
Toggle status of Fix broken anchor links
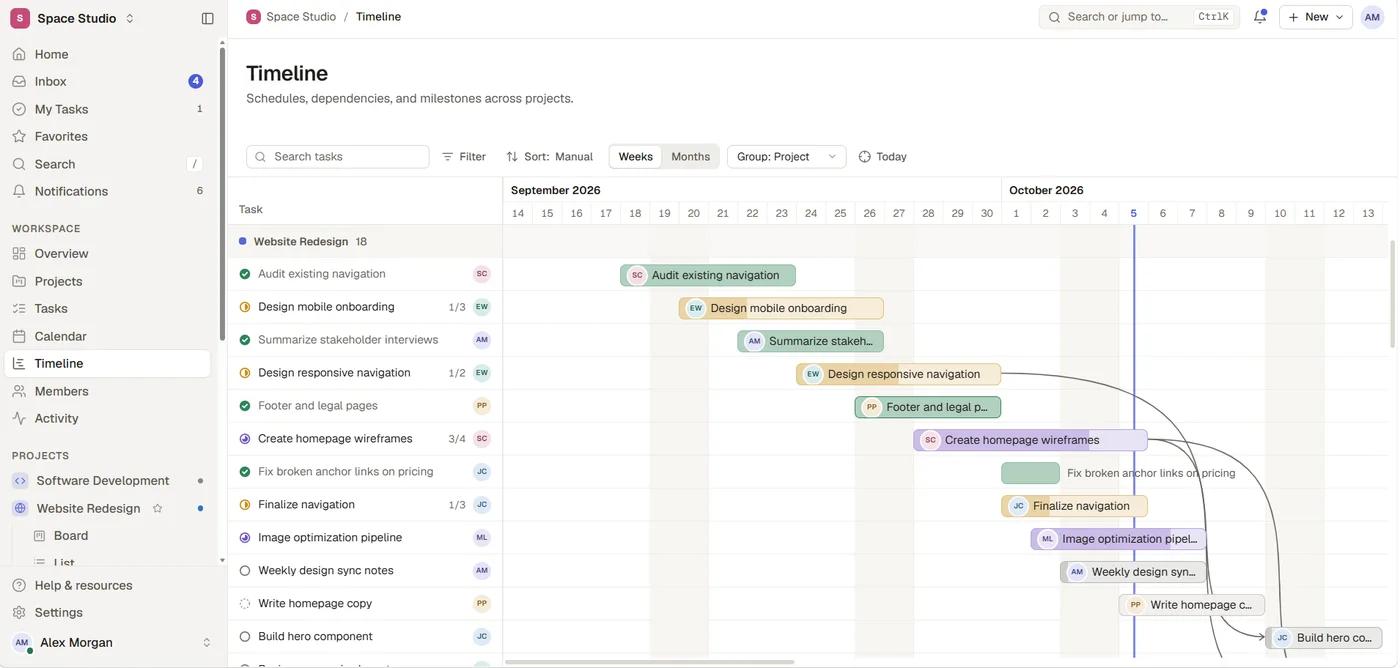coord(245,472)
